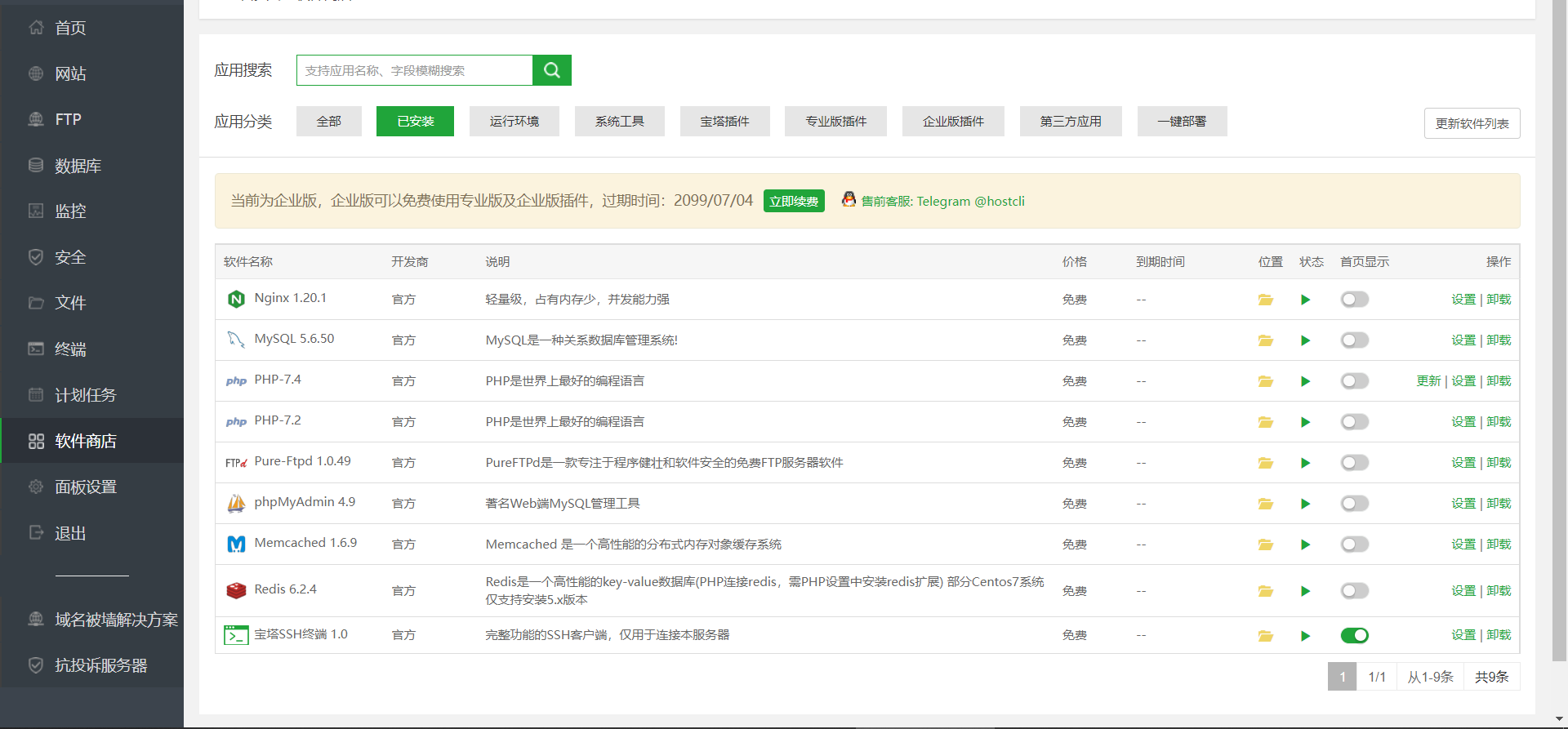Open 设置 for Redis 6.2.4

click(x=1463, y=591)
